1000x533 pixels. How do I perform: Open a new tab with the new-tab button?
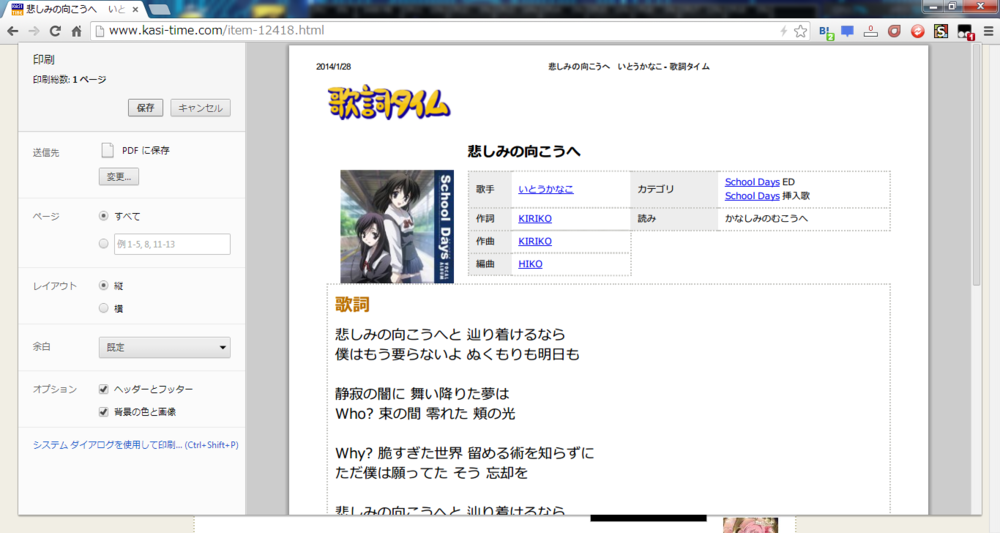tap(159, 10)
